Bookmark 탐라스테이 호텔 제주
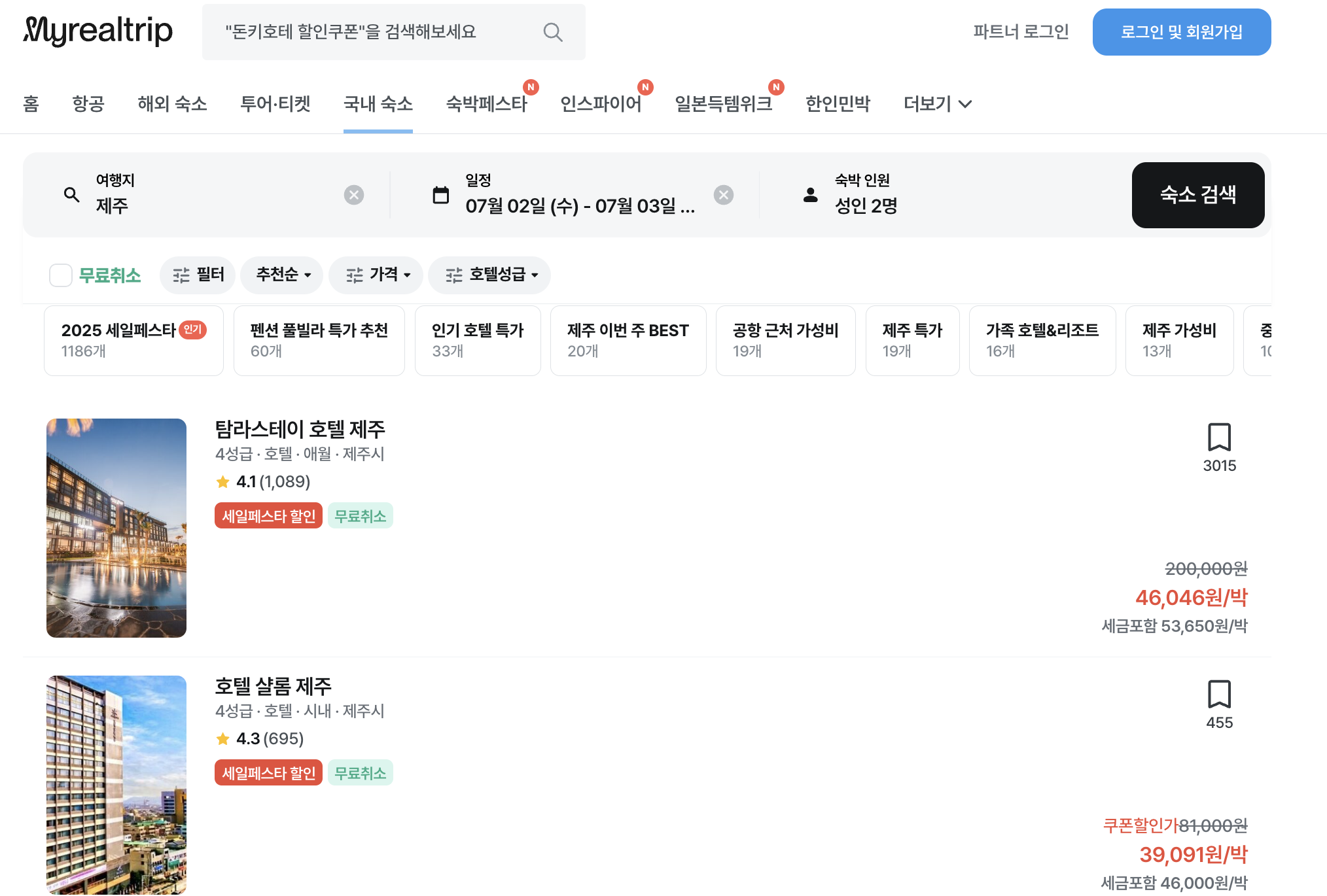The height and width of the screenshot is (896, 1327). 1218,437
